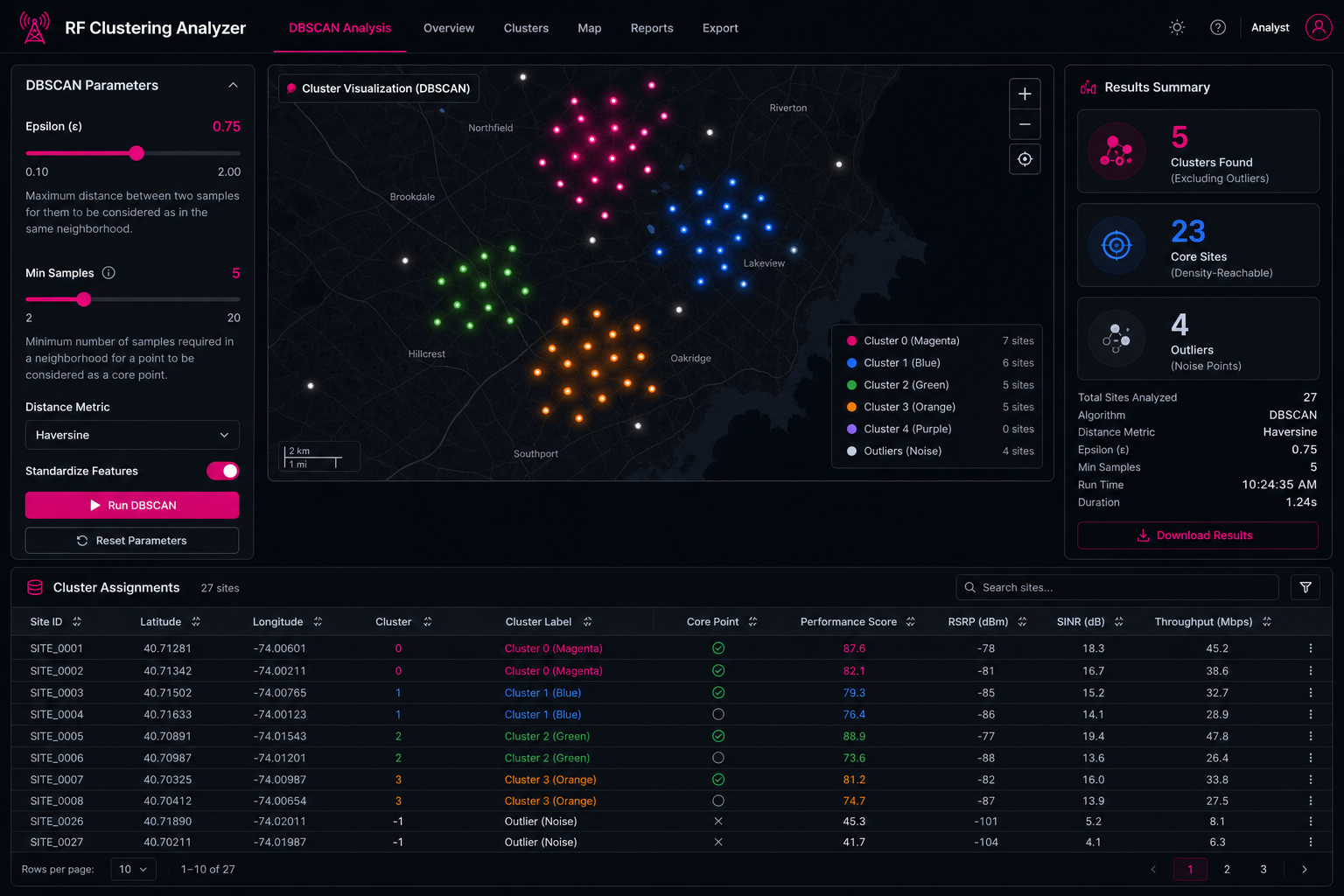
Task: Click core point circle for SITE_0006
Action: (x=717, y=758)
